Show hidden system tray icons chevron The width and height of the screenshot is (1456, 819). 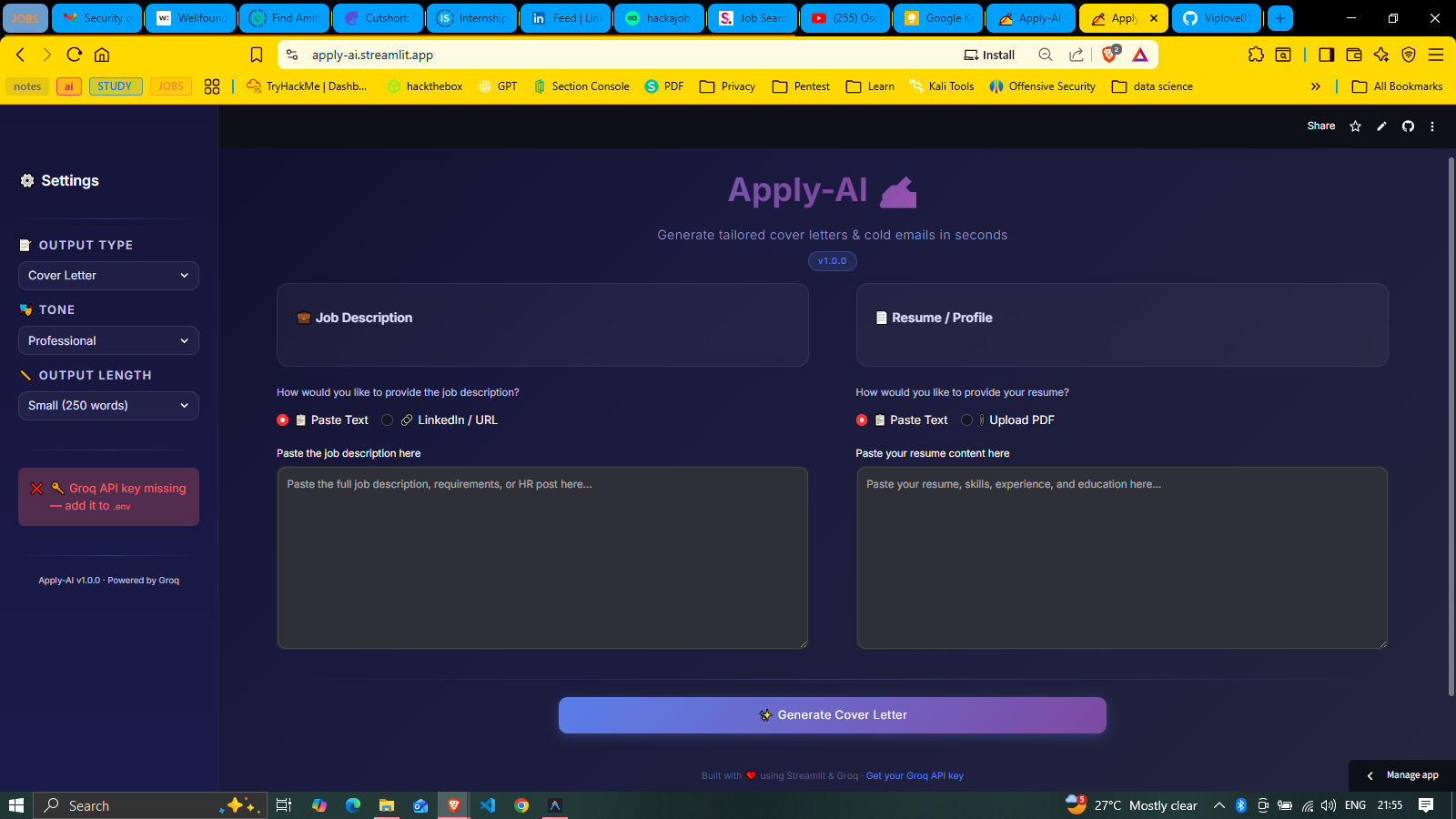point(1219,805)
